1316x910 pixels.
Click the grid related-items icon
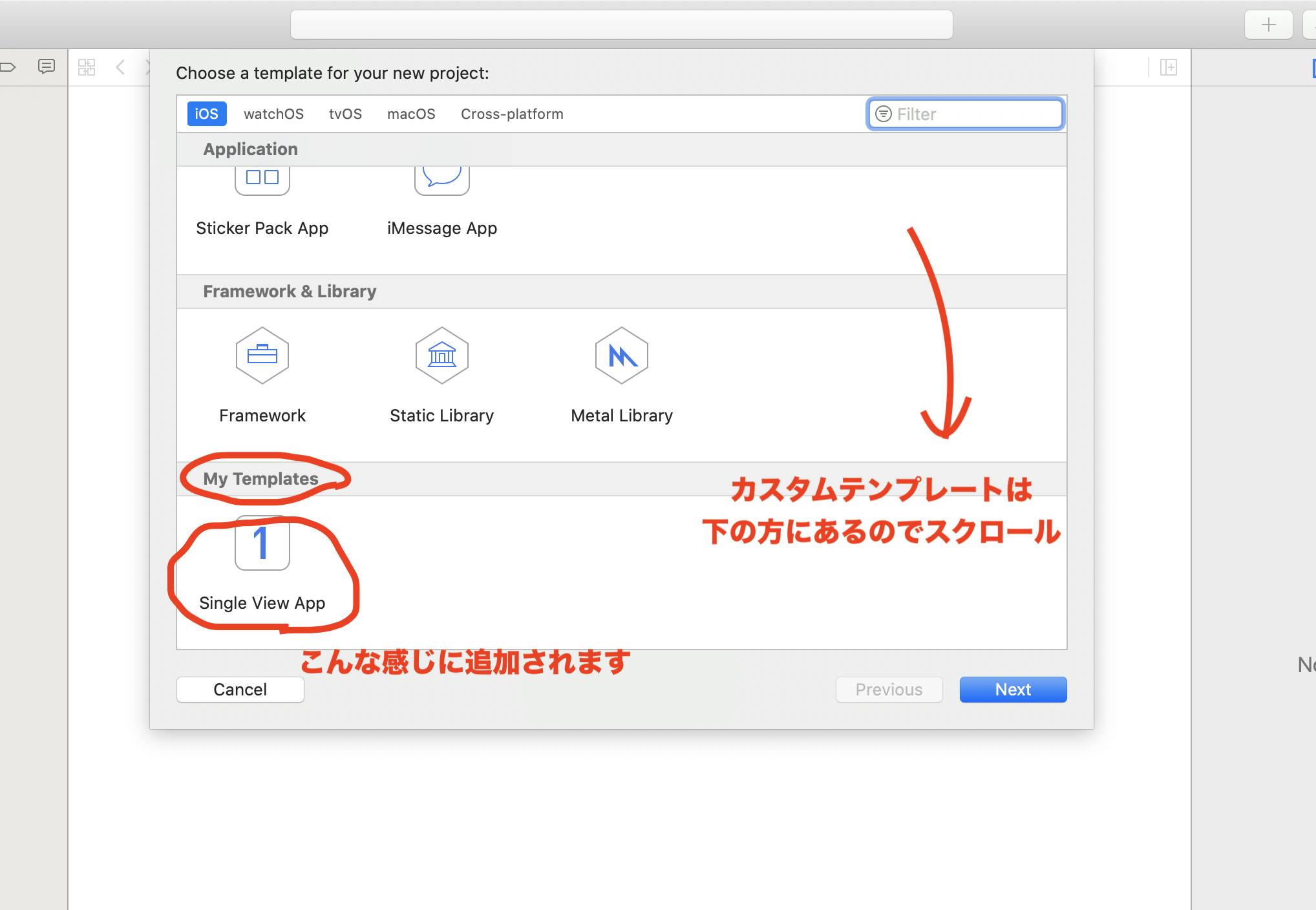(x=87, y=67)
